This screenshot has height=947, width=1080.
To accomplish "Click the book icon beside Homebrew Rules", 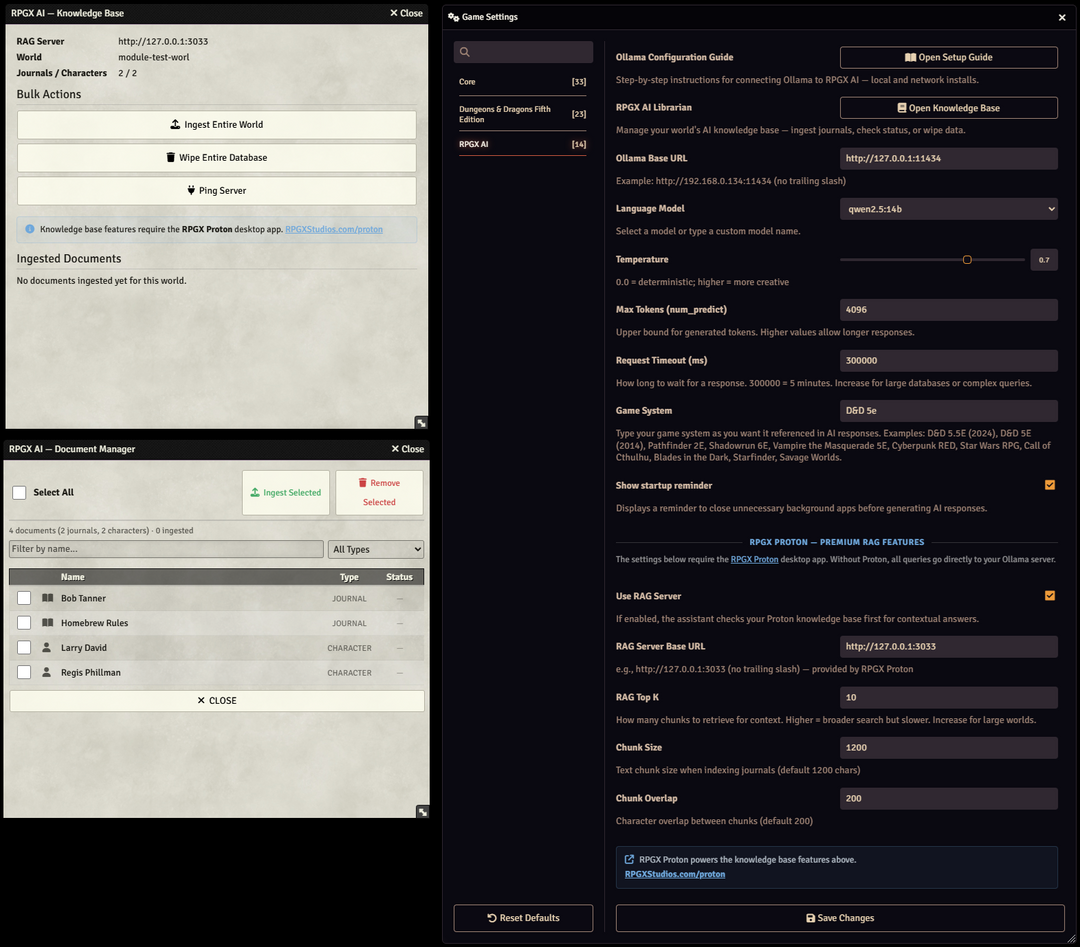I will (x=47, y=623).
